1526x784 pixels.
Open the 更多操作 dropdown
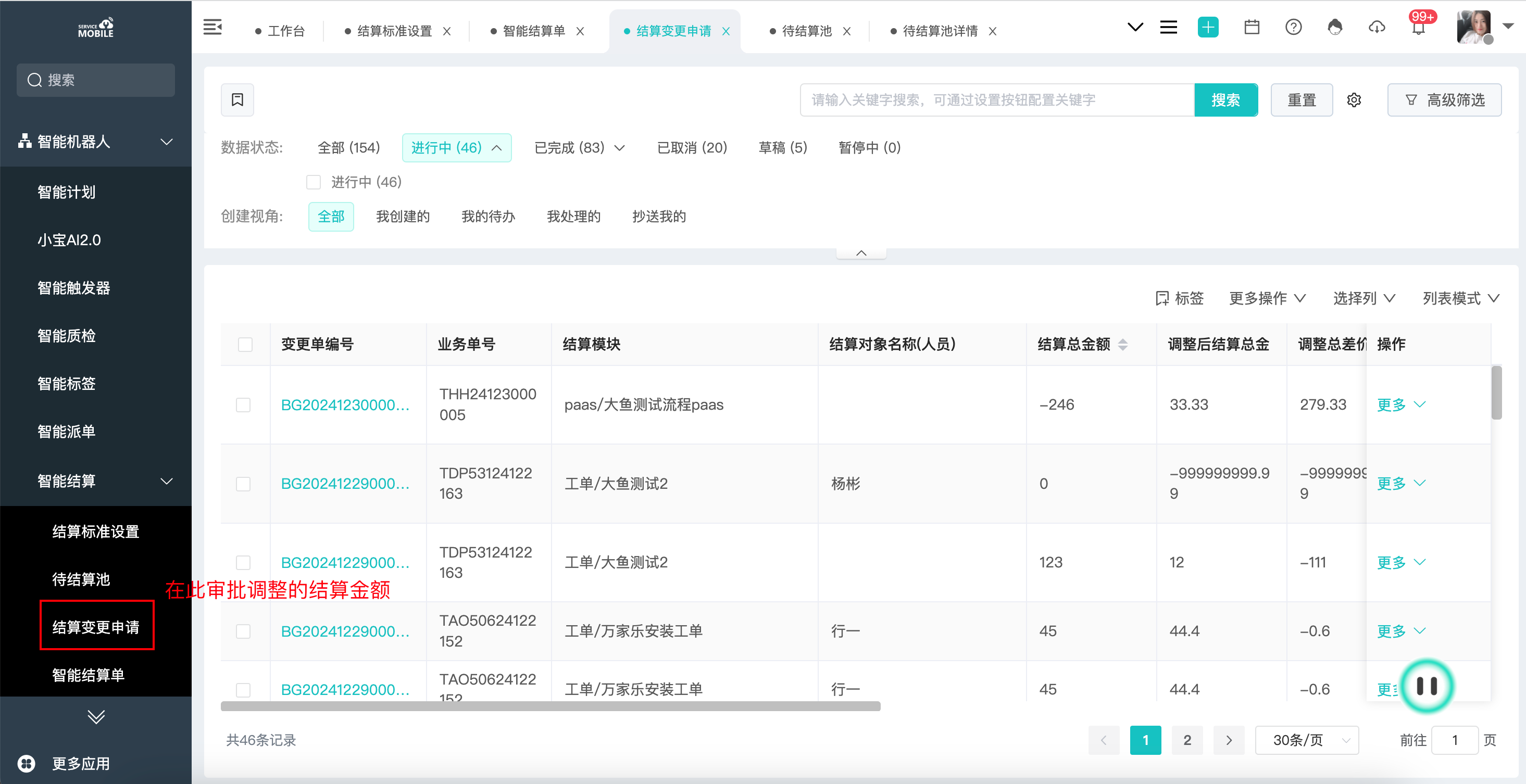pos(1267,298)
